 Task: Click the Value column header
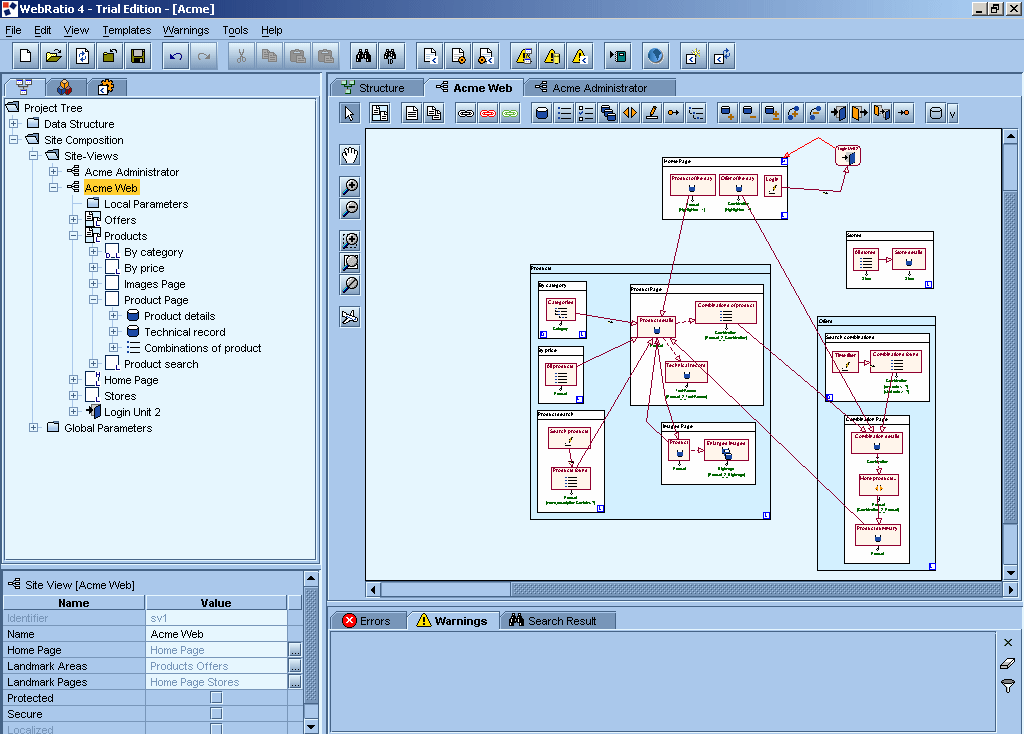(x=216, y=603)
